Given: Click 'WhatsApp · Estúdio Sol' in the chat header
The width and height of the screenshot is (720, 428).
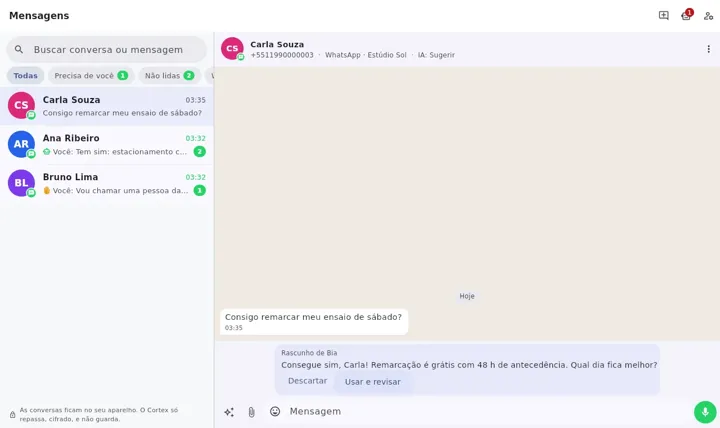Looking at the screenshot, I should (366, 55).
